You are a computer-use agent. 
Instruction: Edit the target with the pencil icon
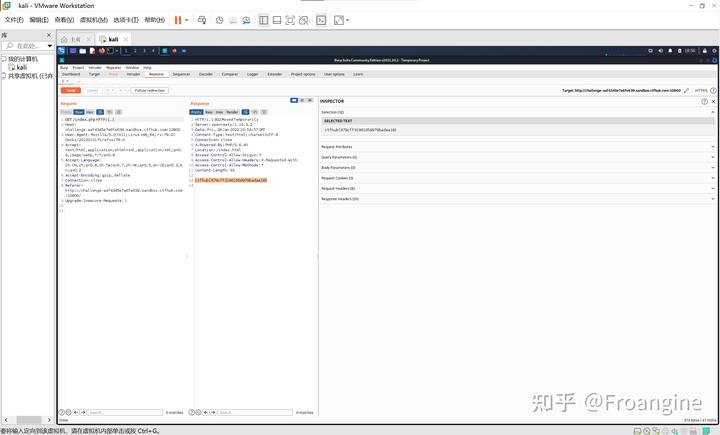coord(686,90)
